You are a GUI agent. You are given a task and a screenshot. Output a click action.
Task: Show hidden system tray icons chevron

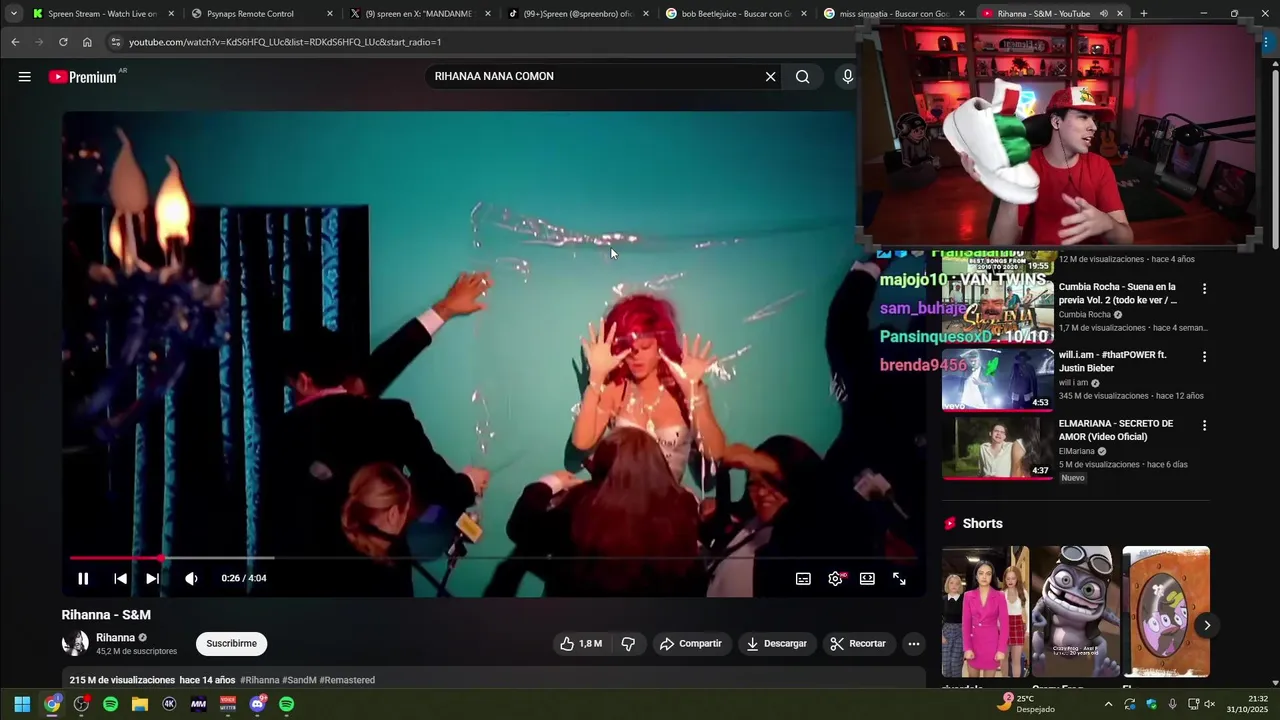click(x=1108, y=704)
